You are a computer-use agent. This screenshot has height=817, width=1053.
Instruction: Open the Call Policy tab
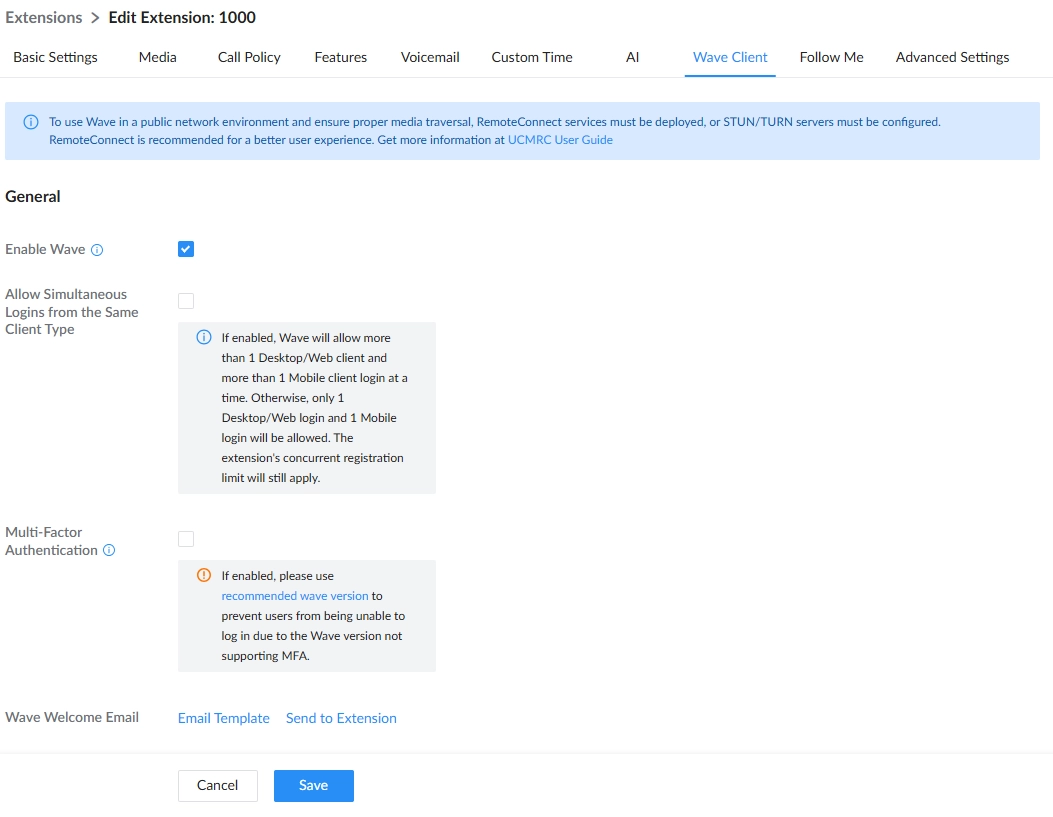[249, 57]
